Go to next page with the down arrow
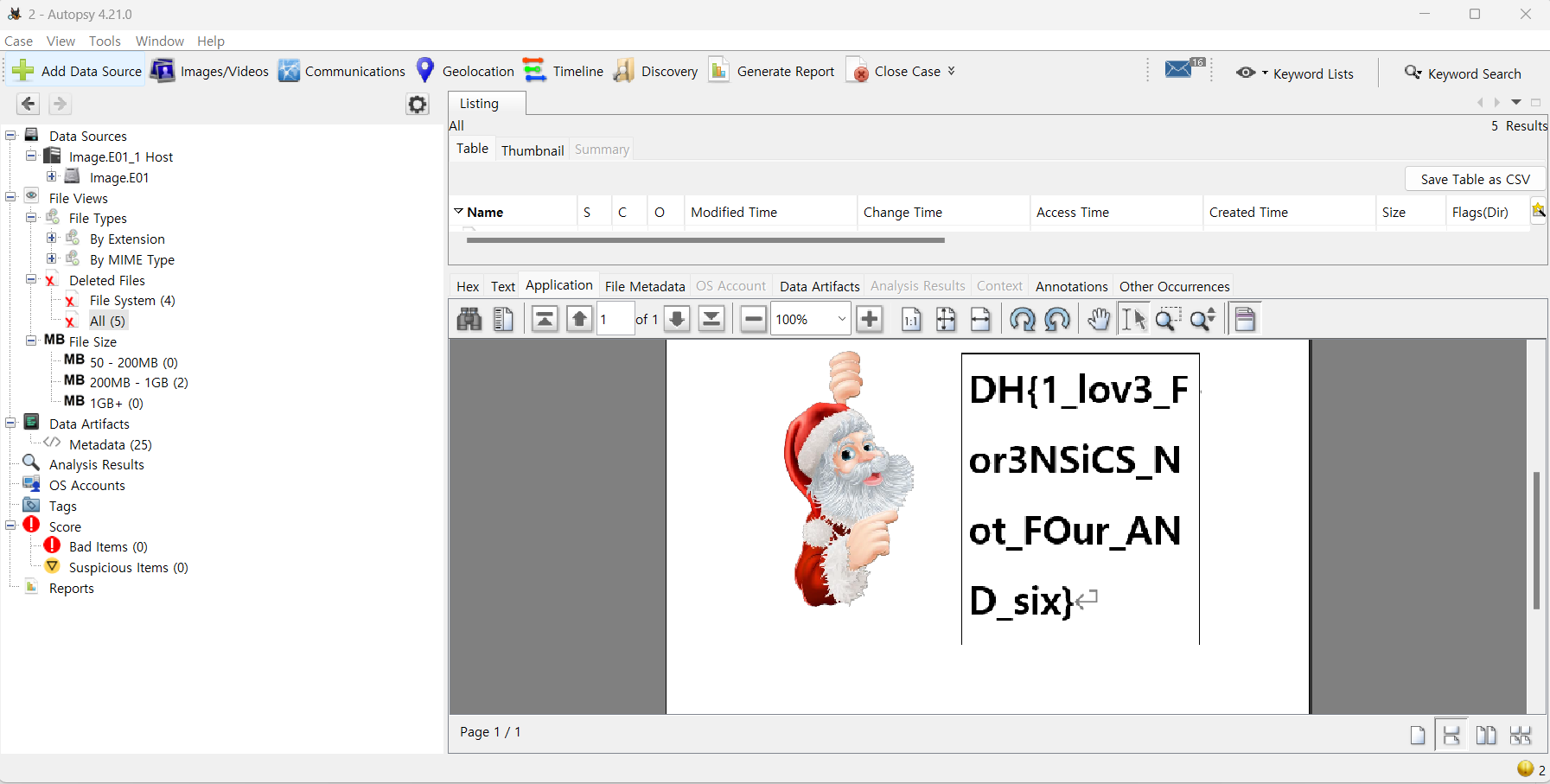 (678, 319)
